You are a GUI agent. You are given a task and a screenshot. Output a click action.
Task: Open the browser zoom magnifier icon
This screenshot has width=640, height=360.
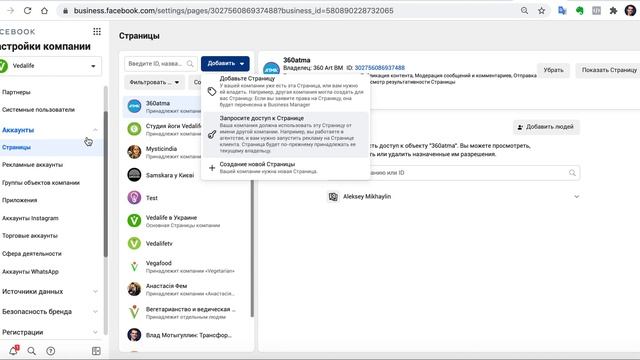[524, 11]
